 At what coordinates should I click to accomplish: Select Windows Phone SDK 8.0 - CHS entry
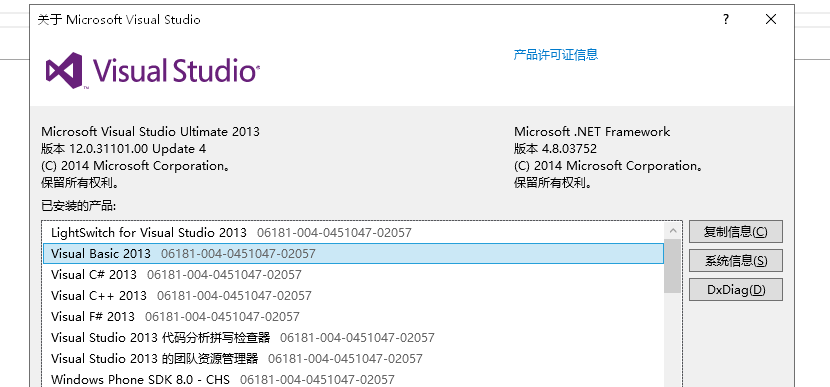click(353, 380)
